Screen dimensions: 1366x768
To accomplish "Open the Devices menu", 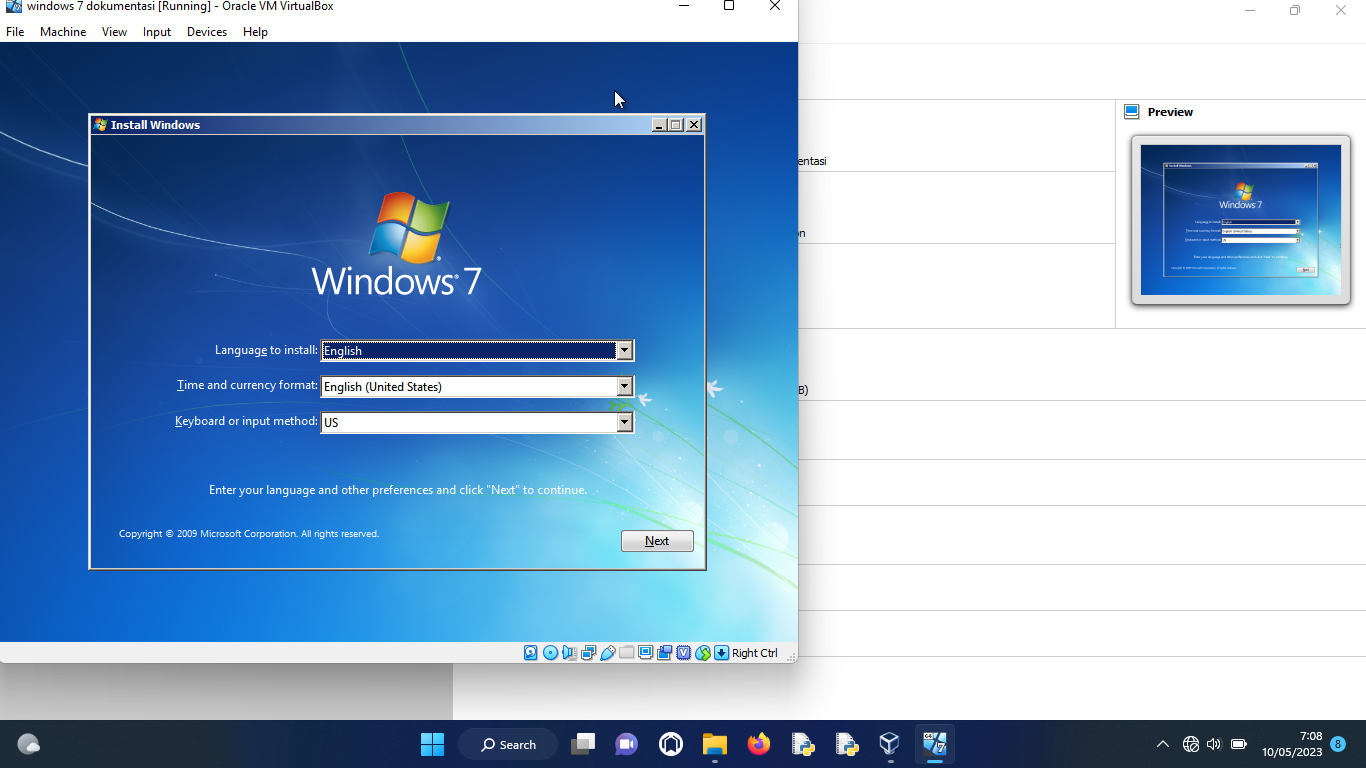I will point(207,32).
